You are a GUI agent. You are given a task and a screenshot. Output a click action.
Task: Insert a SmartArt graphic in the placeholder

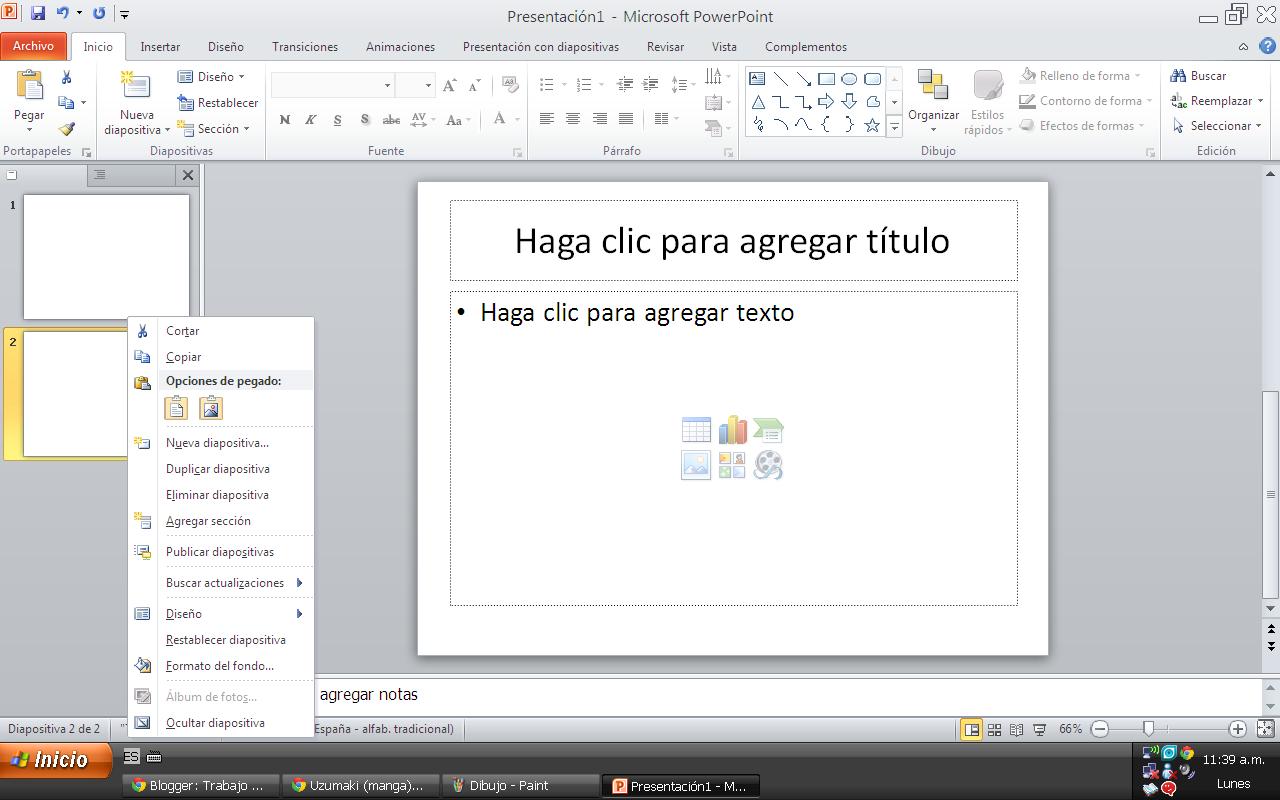768,428
